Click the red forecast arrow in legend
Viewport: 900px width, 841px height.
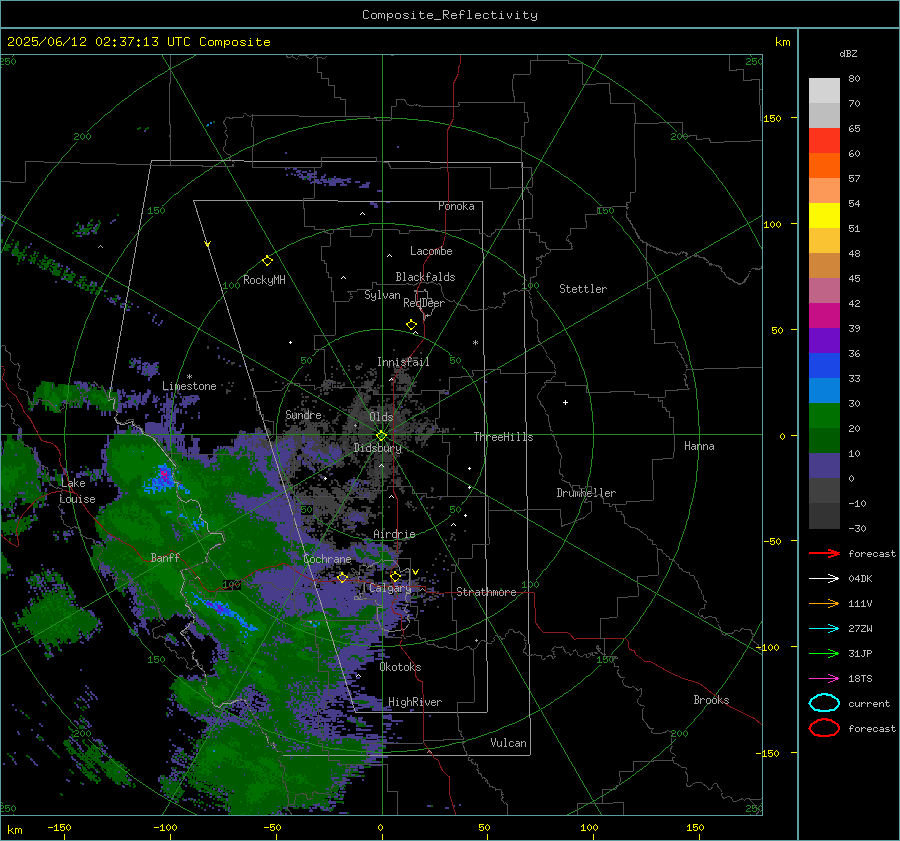click(x=824, y=553)
